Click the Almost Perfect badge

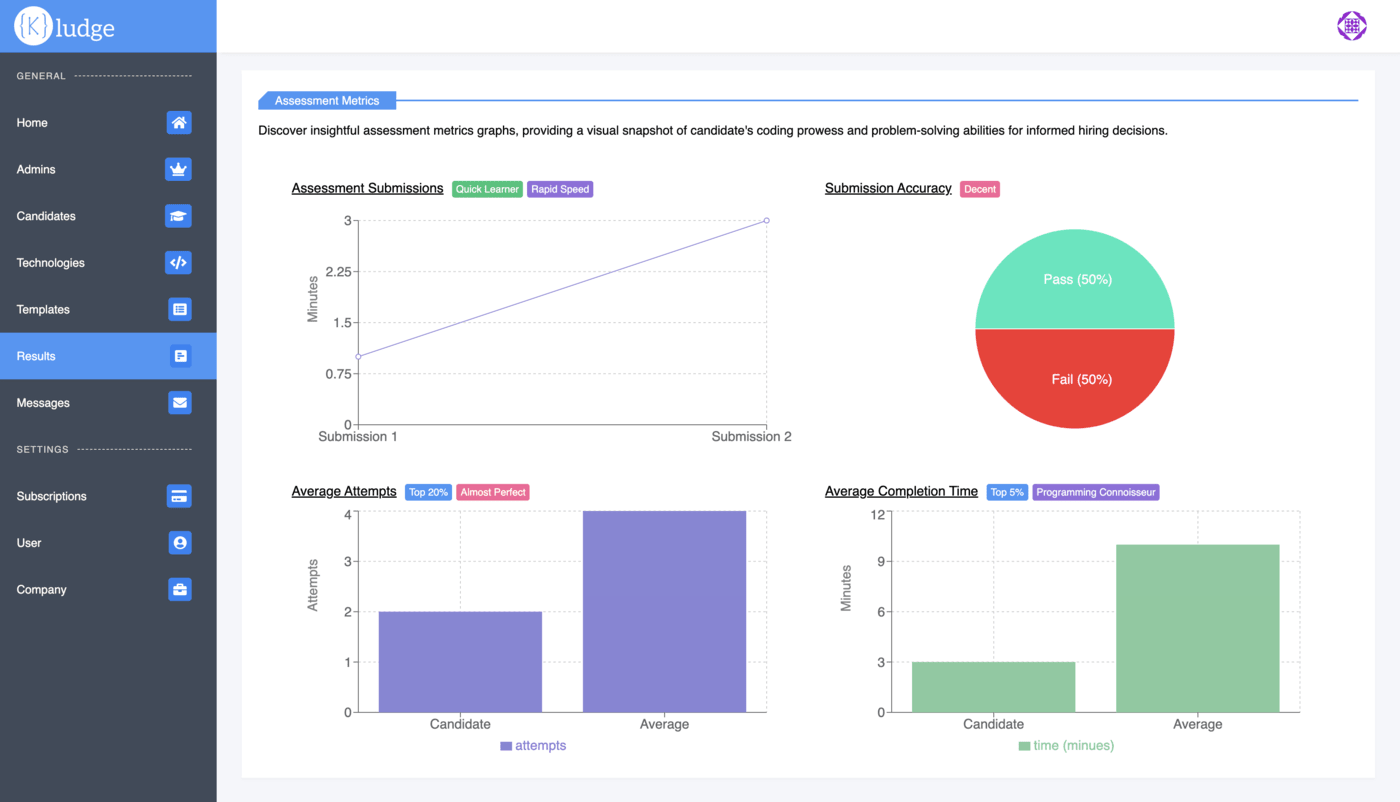[x=493, y=492]
